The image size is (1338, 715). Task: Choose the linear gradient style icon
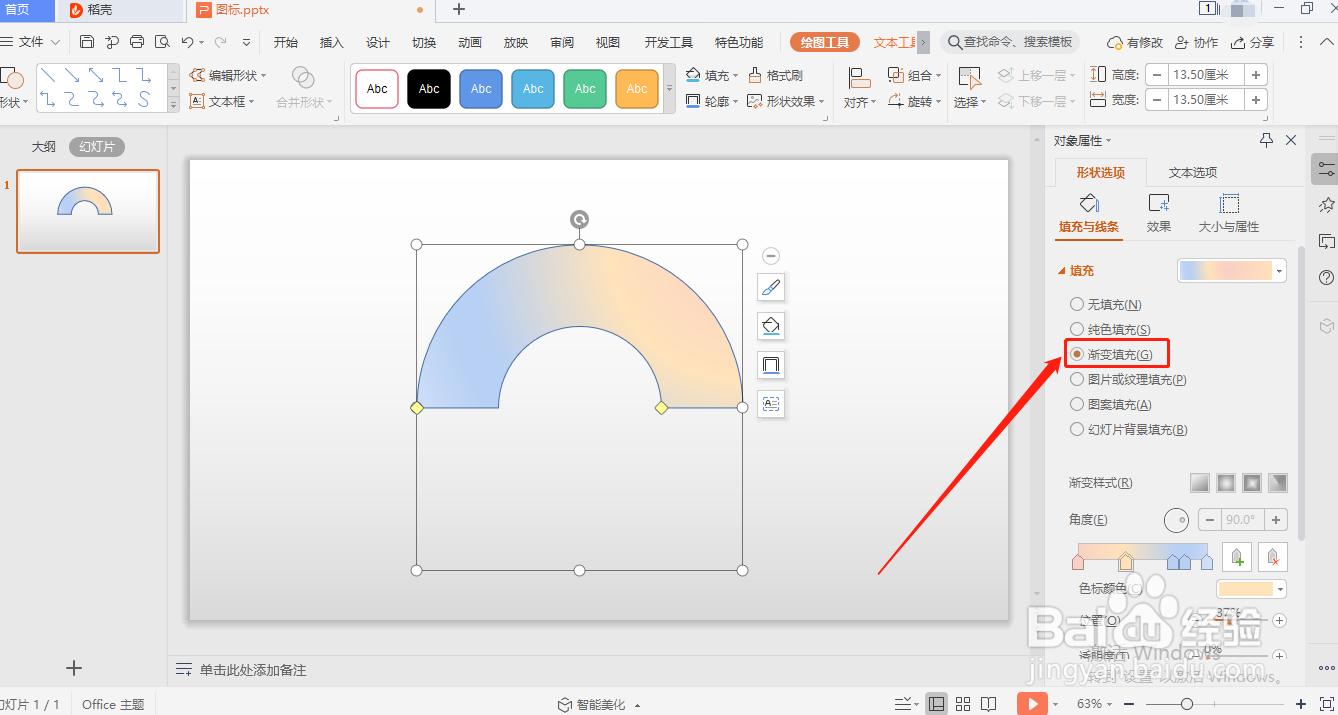pos(1200,483)
